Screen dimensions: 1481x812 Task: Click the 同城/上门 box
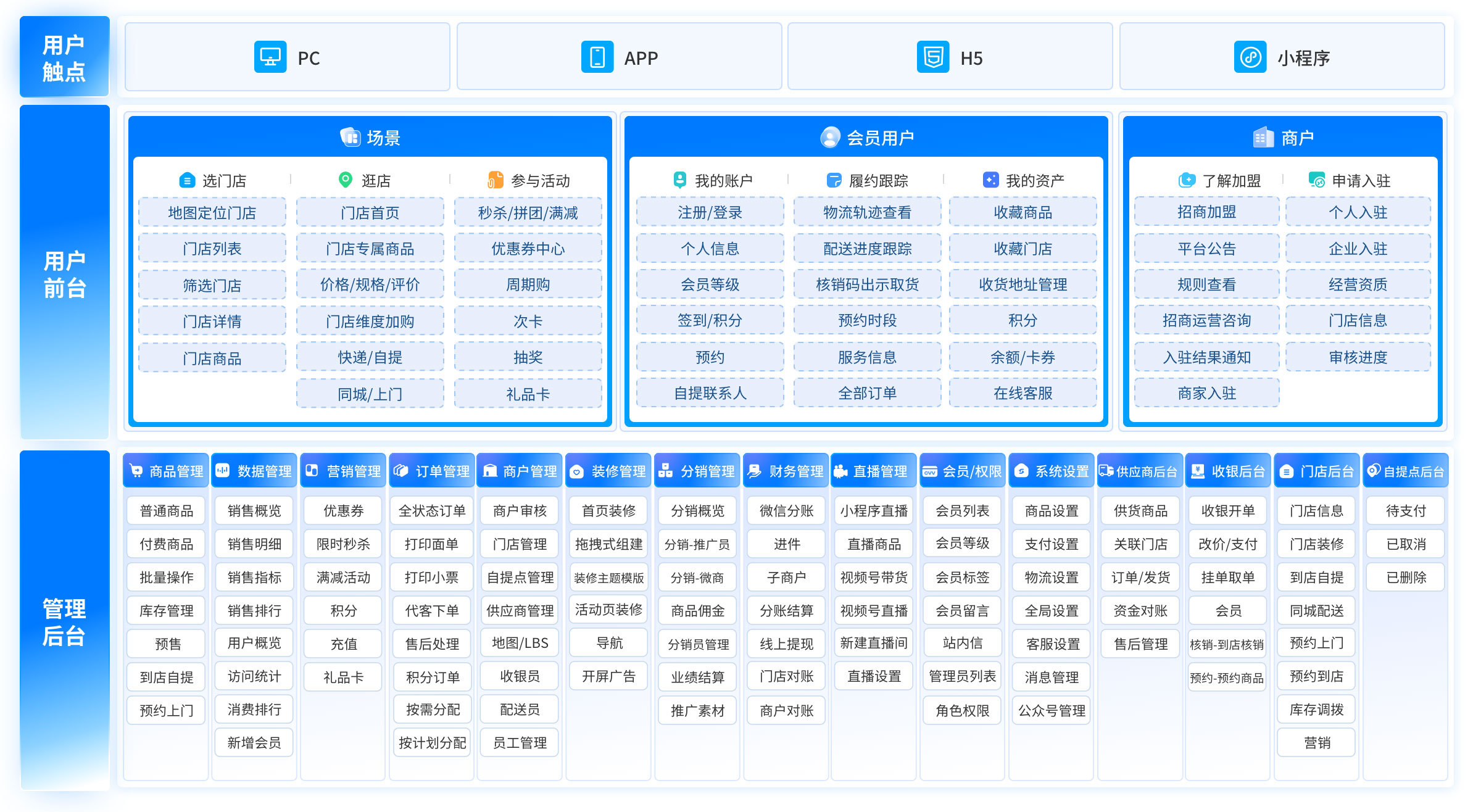pyautogui.click(x=370, y=393)
